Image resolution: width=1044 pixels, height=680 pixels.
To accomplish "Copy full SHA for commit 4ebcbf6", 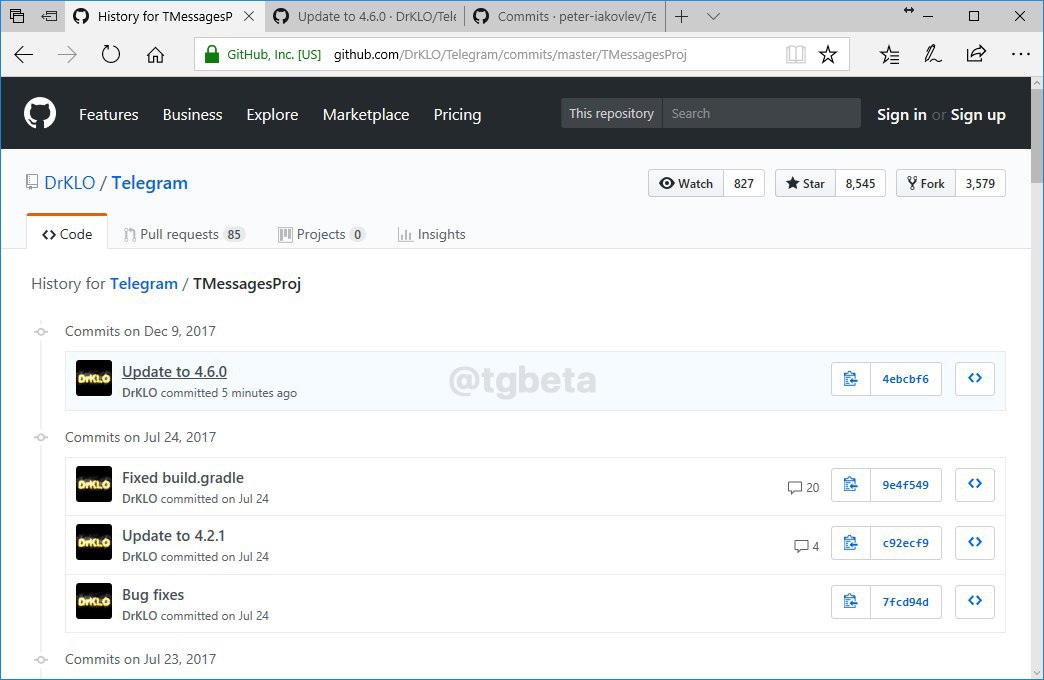I will point(850,379).
